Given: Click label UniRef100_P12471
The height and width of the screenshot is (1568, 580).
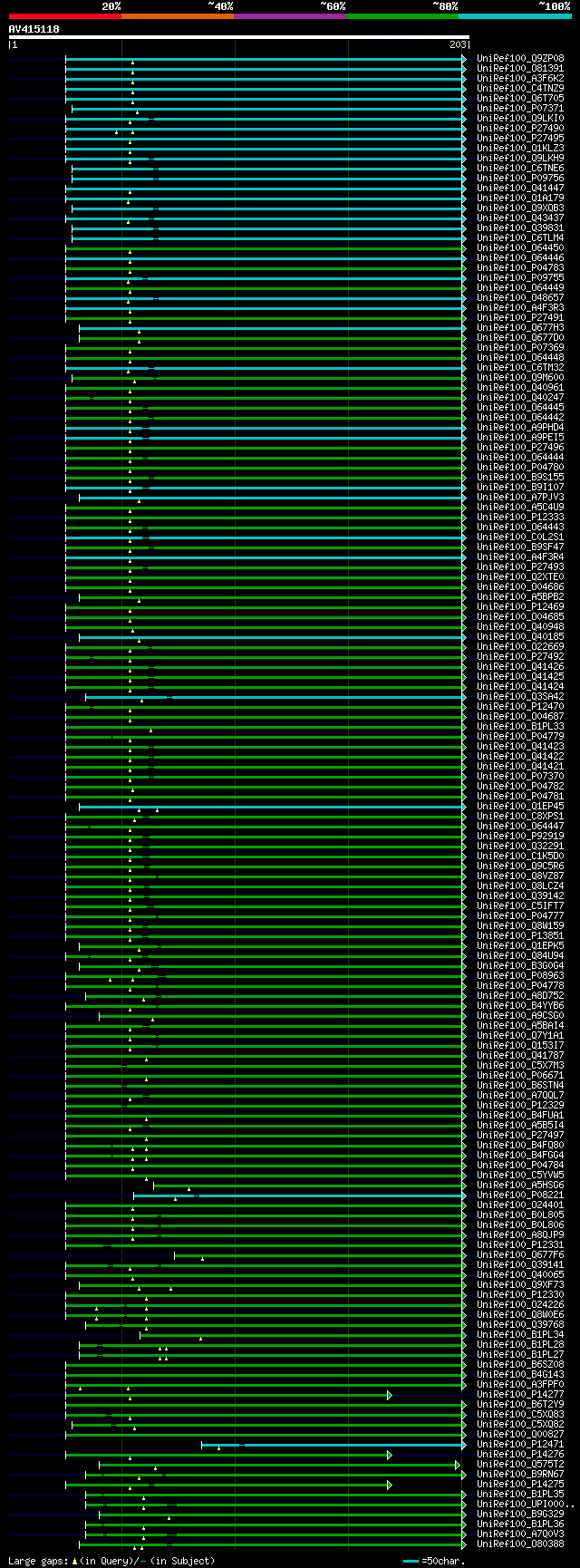Looking at the screenshot, I should pyautogui.click(x=520, y=1444).
